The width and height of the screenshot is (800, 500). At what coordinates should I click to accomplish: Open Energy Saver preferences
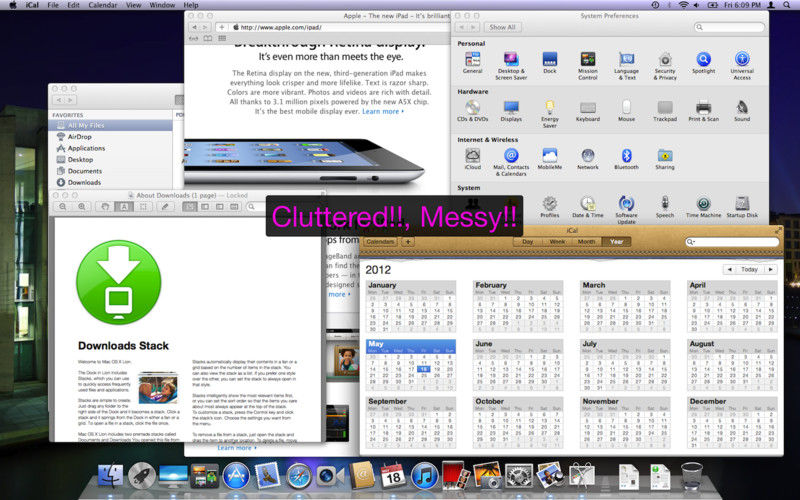pos(549,114)
